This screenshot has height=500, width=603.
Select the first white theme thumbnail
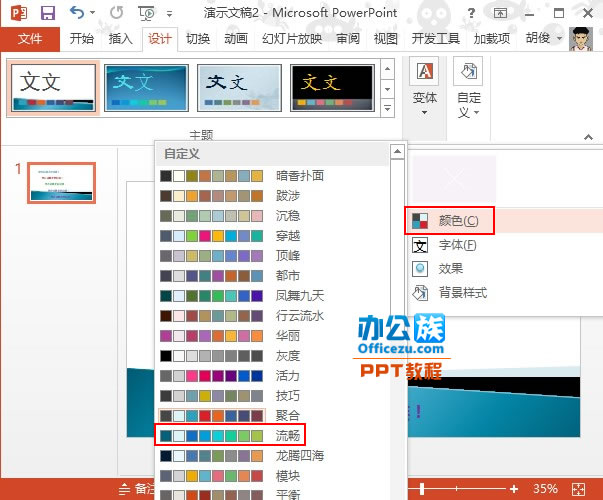click(x=53, y=88)
